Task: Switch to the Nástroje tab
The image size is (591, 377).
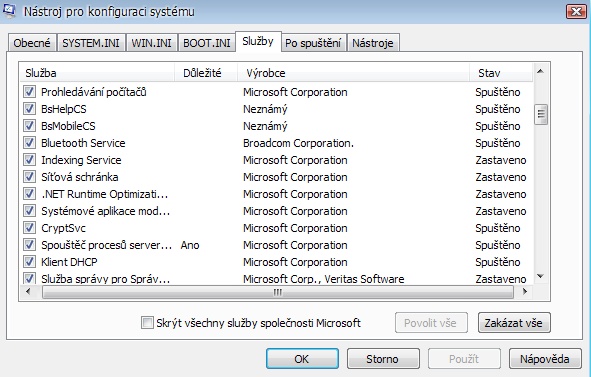Action: coord(373,43)
